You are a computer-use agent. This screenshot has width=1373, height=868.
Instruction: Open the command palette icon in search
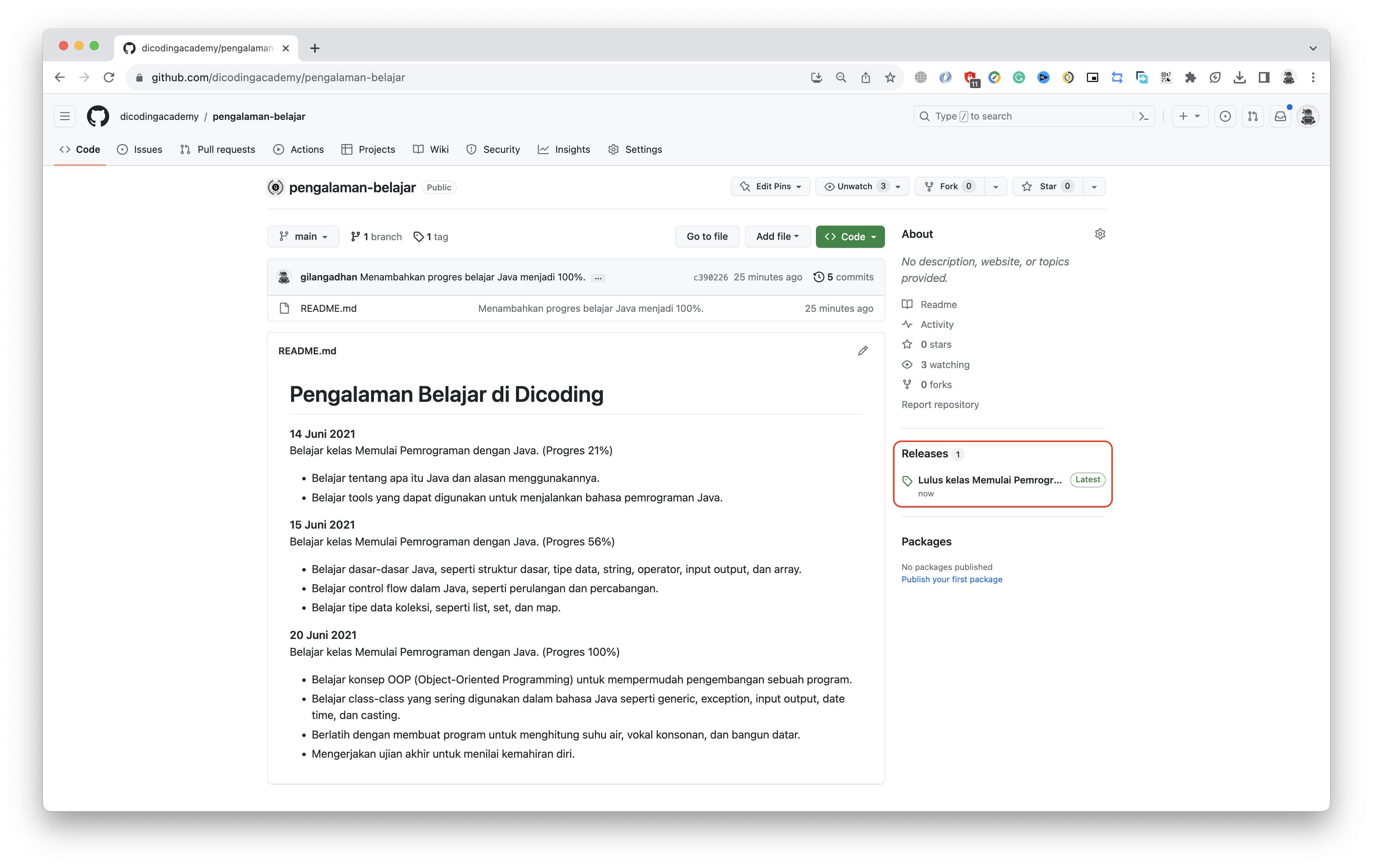1143,116
